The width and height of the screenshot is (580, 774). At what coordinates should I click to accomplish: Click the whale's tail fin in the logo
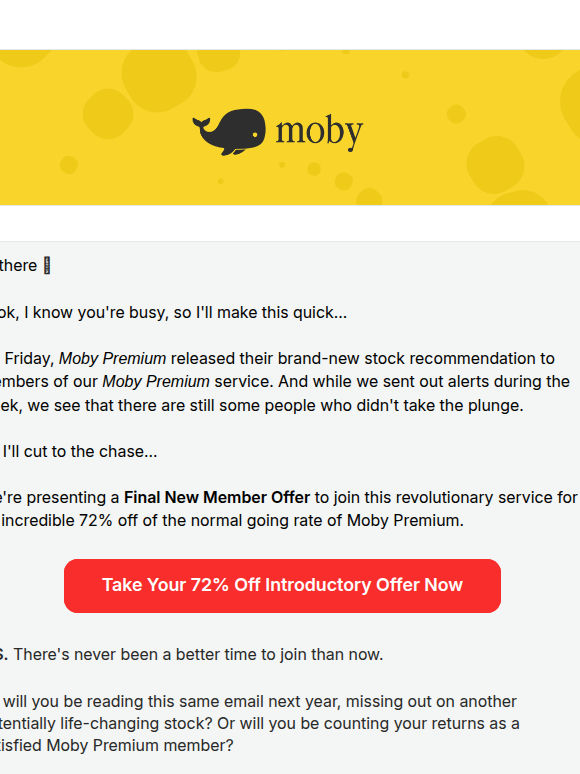201,126
